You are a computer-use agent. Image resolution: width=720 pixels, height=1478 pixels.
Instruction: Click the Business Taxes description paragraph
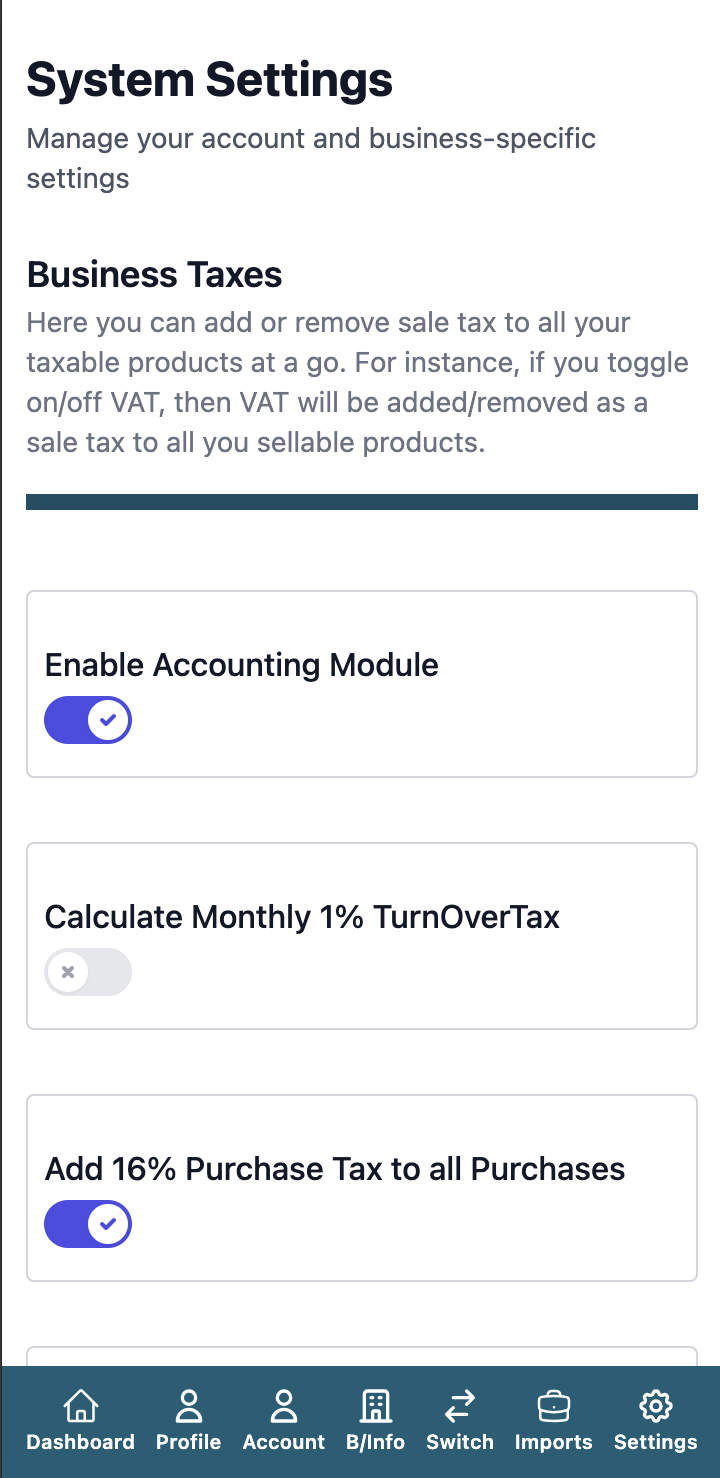click(357, 382)
